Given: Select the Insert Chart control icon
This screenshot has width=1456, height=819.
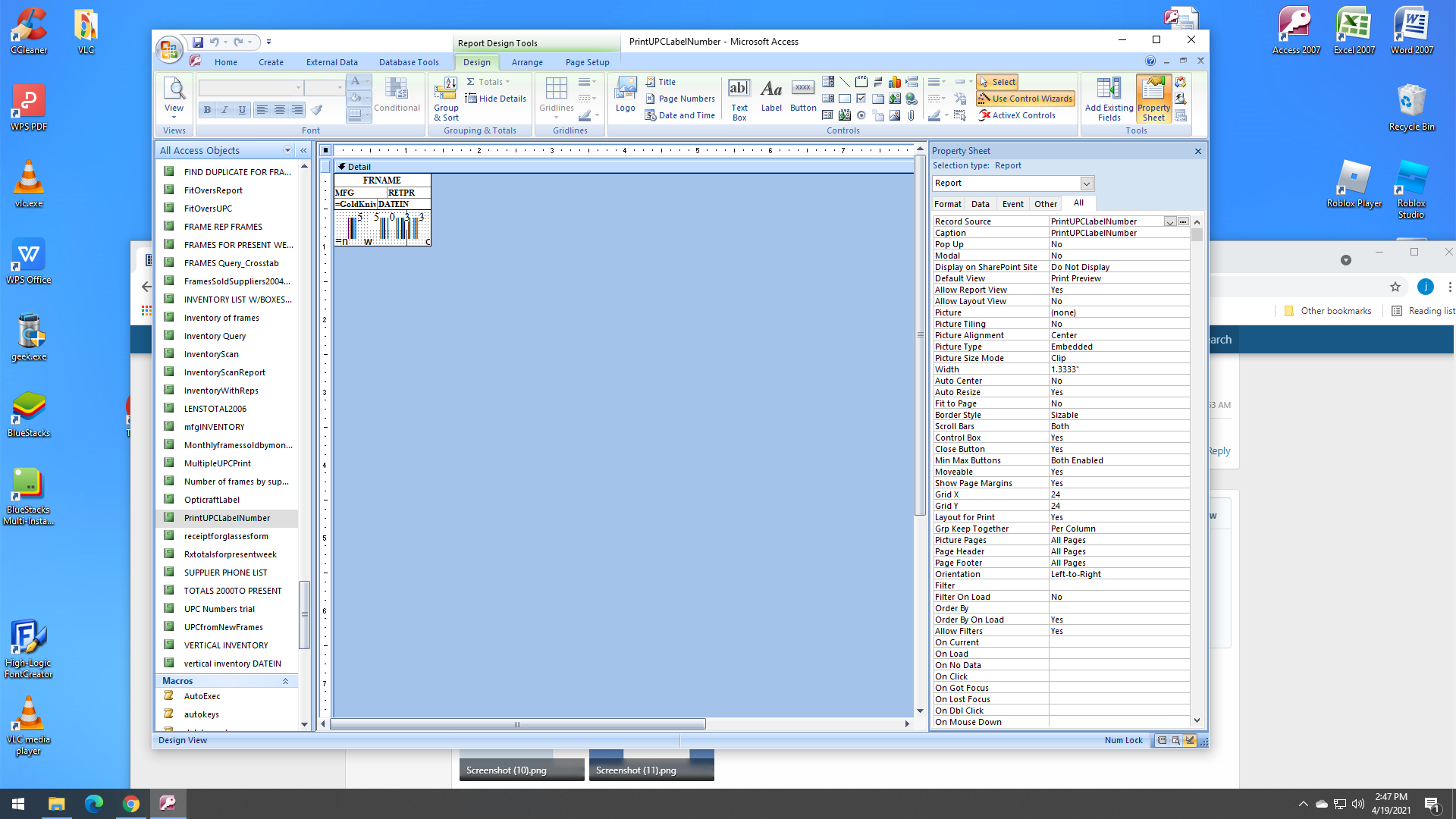Looking at the screenshot, I should pyautogui.click(x=895, y=82).
